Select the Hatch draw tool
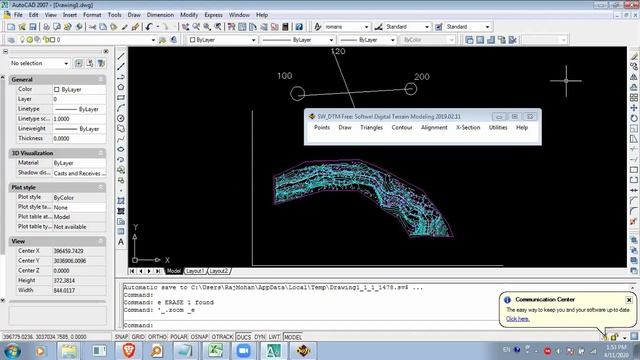The height and width of the screenshot is (360, 640). (121, 201)
